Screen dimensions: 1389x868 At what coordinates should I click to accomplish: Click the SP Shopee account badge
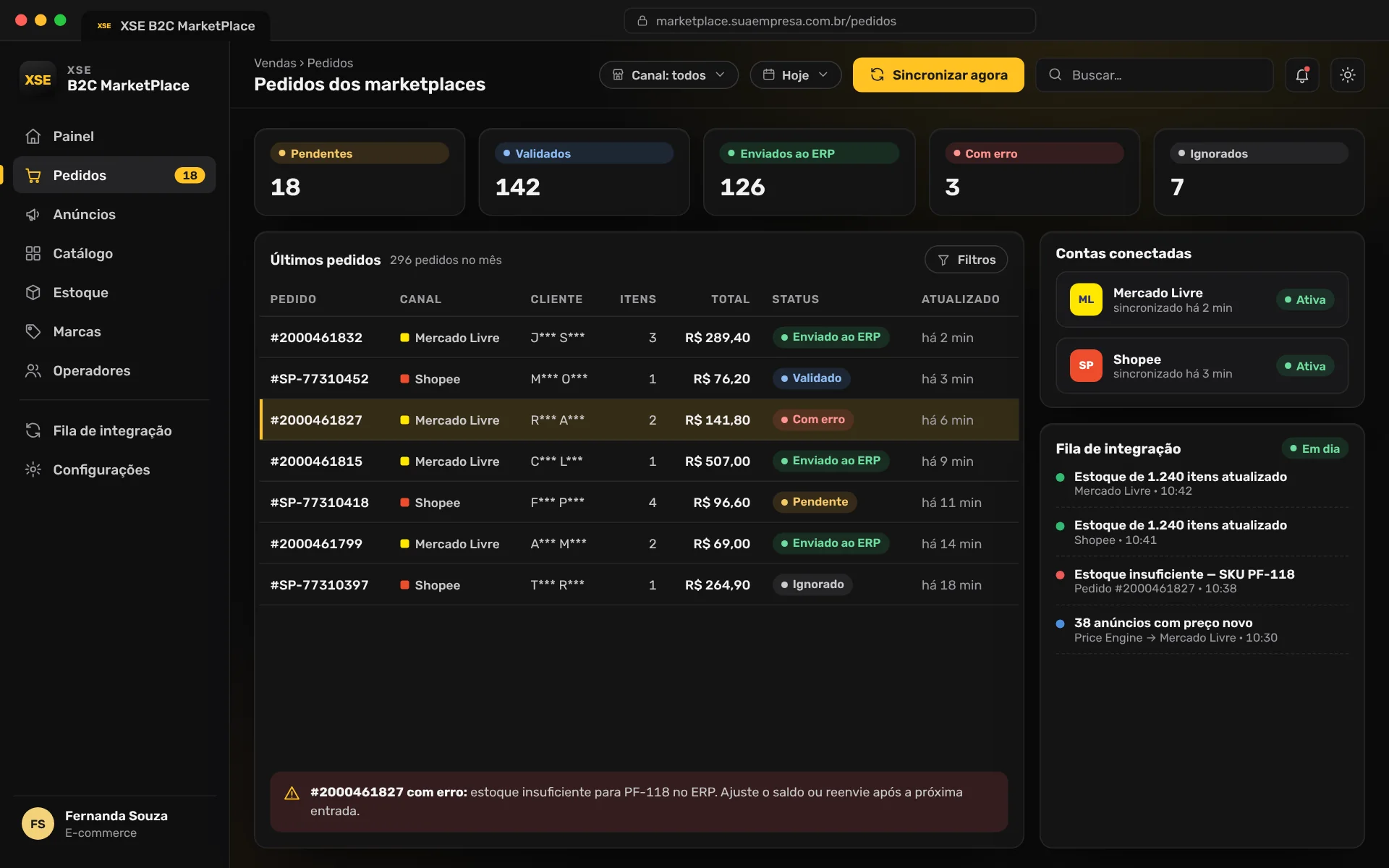point(1086,366)
